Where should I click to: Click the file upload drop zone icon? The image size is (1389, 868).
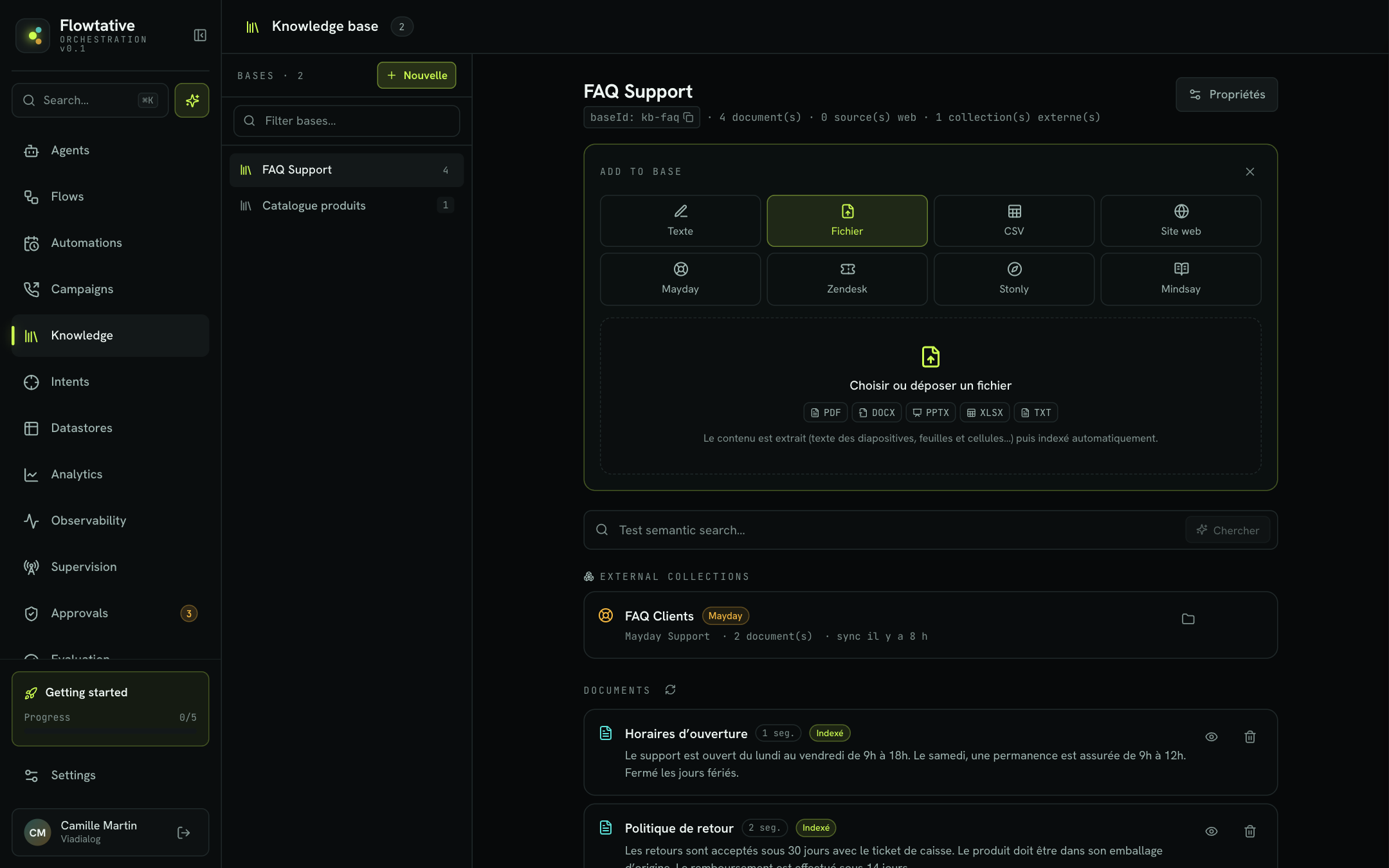930,356
